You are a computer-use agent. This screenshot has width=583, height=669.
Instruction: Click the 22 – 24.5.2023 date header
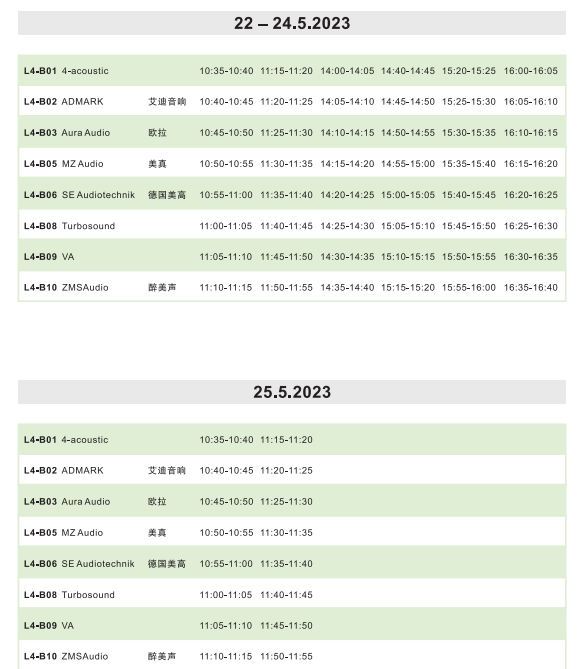pyautogui.click(x=292, y=23)
